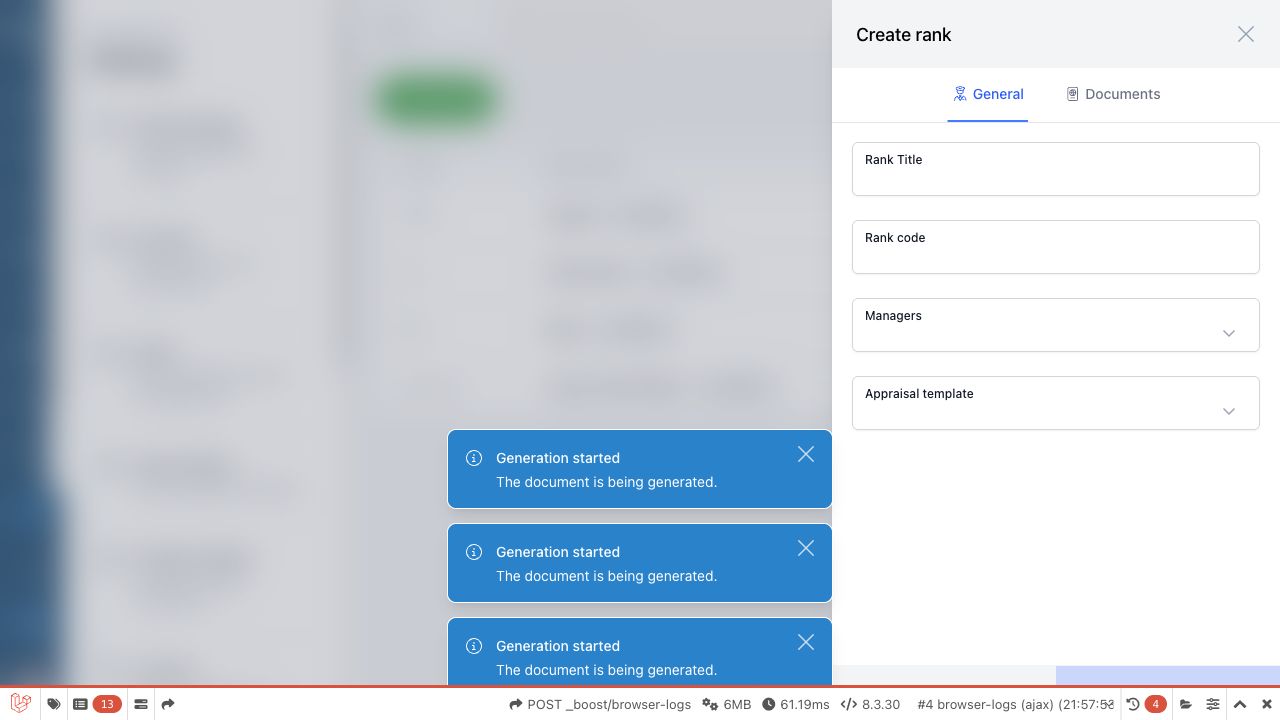
Task: Dismiss the top Generation started notification
Action: 806,454
